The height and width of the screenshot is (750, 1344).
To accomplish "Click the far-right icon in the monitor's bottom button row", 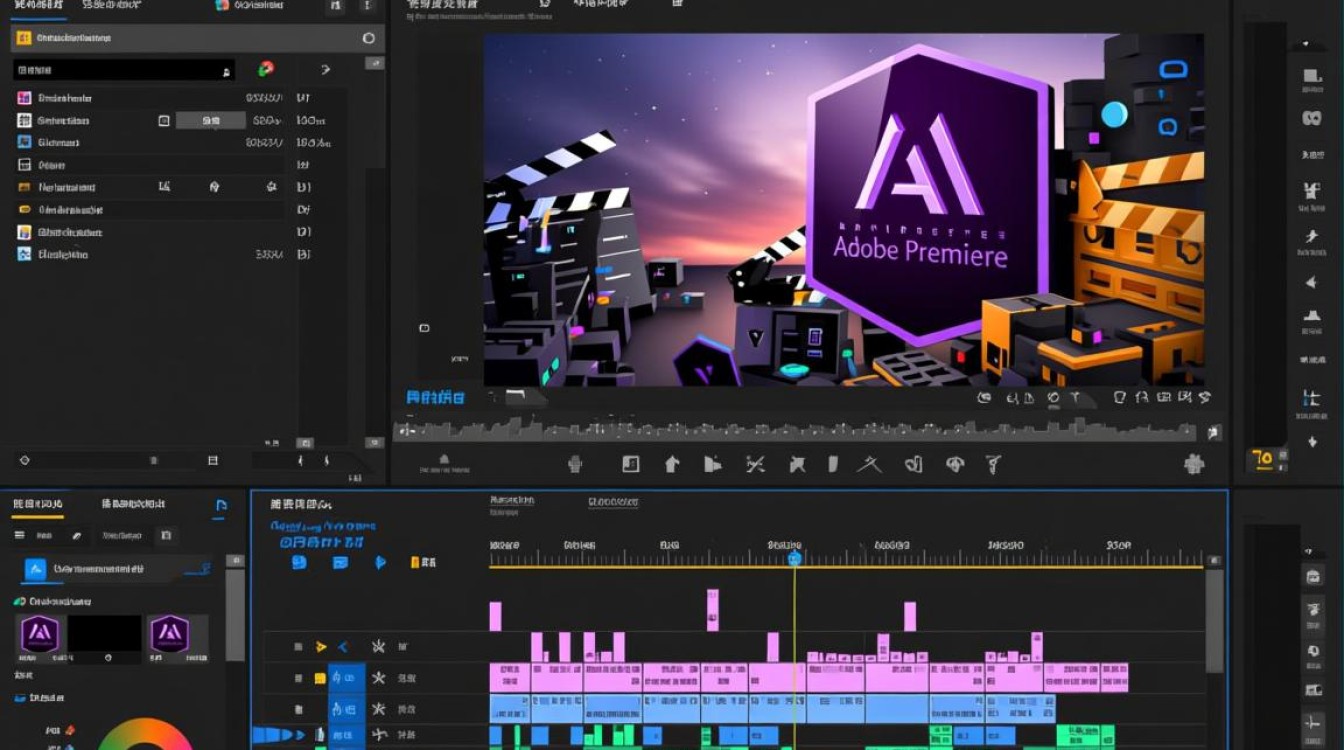I will pyautogui.click(x=1193, y=463).
